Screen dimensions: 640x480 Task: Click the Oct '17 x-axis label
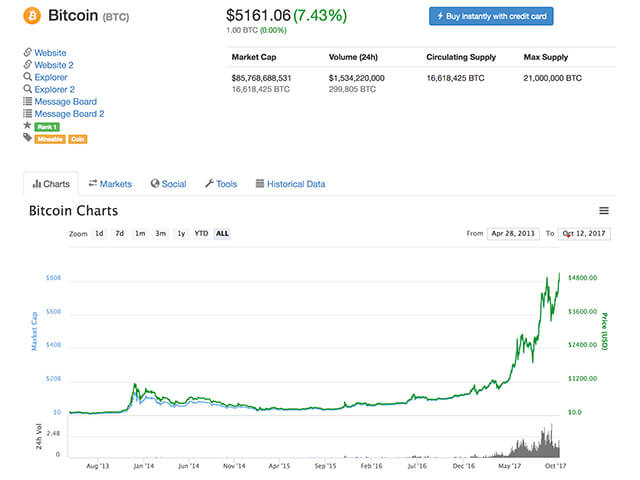tap(556, 466)
